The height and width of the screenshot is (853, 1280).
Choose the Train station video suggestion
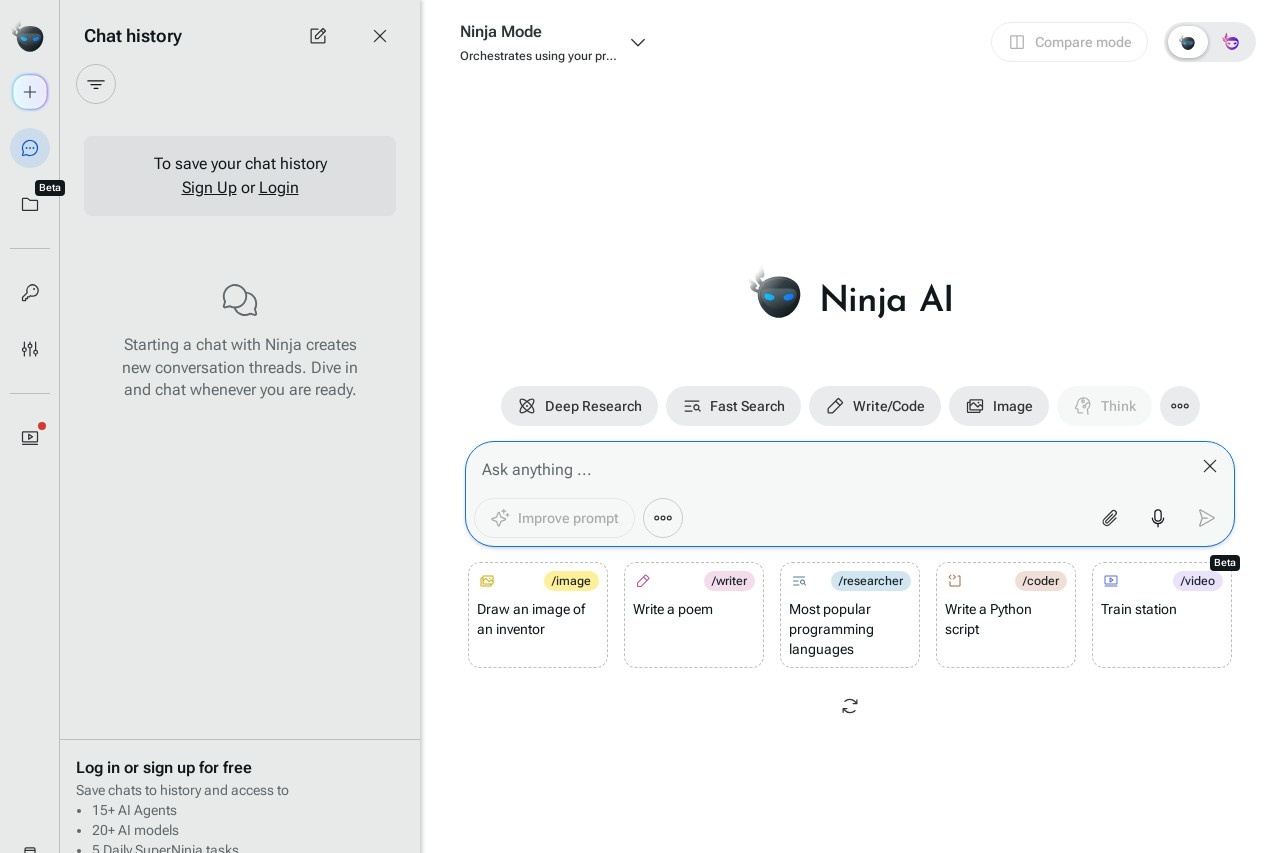point(1162,615)
